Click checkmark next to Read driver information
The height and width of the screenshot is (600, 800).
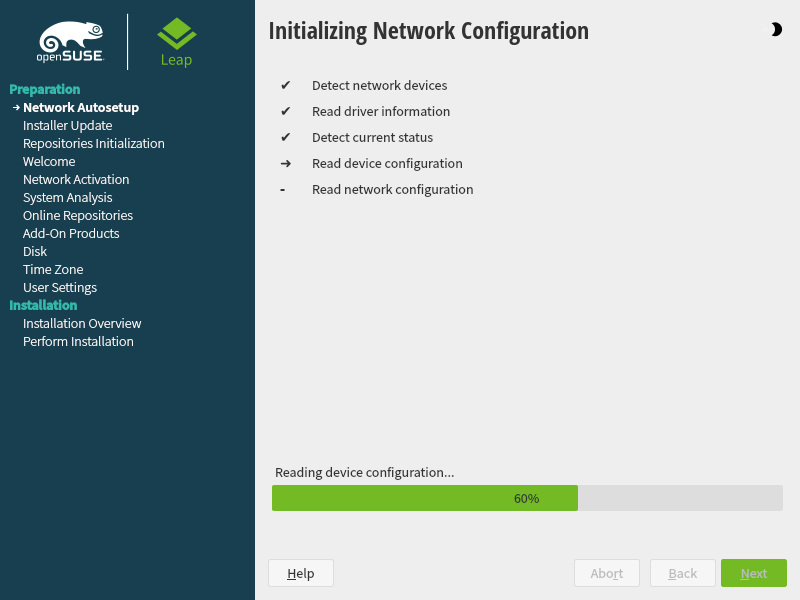(x=285, y=112)
